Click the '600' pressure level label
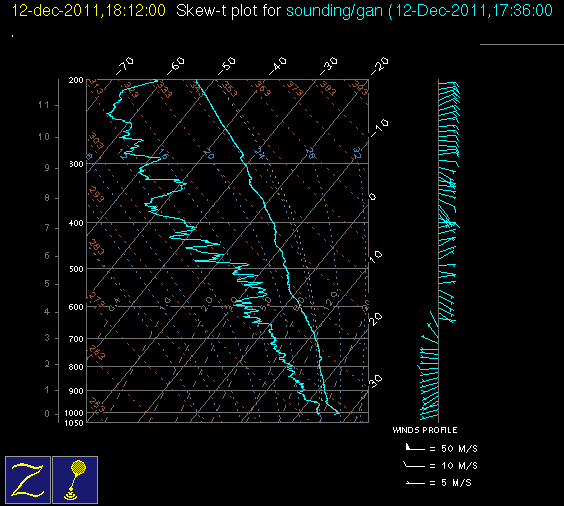 tap(76, 307)
